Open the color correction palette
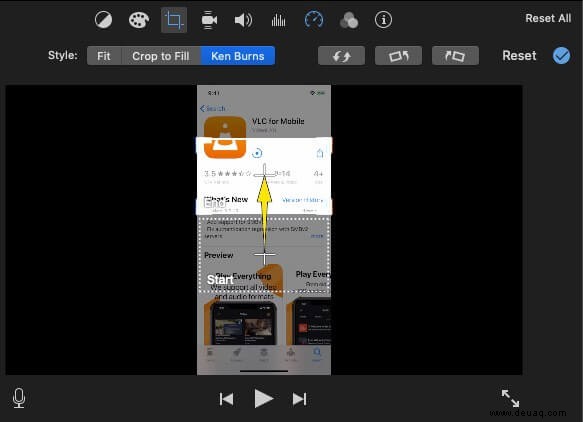The height and width of the screenshot is (422, 583). click(x=139, y=20)
